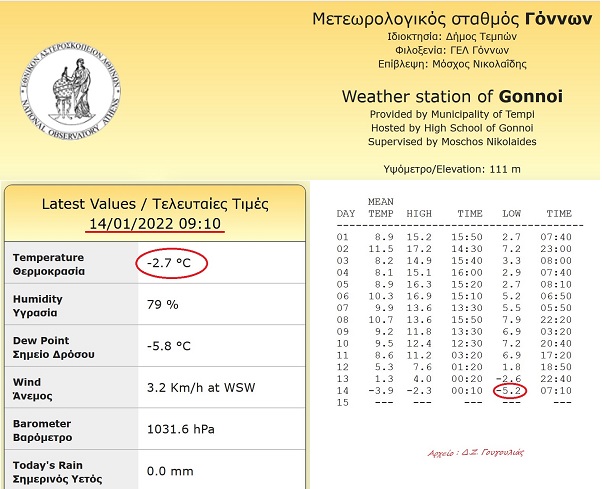Click the barometer value '1031.6 hPa'
602x489 pixels.
pyautogui.click(x=180, y=429)
